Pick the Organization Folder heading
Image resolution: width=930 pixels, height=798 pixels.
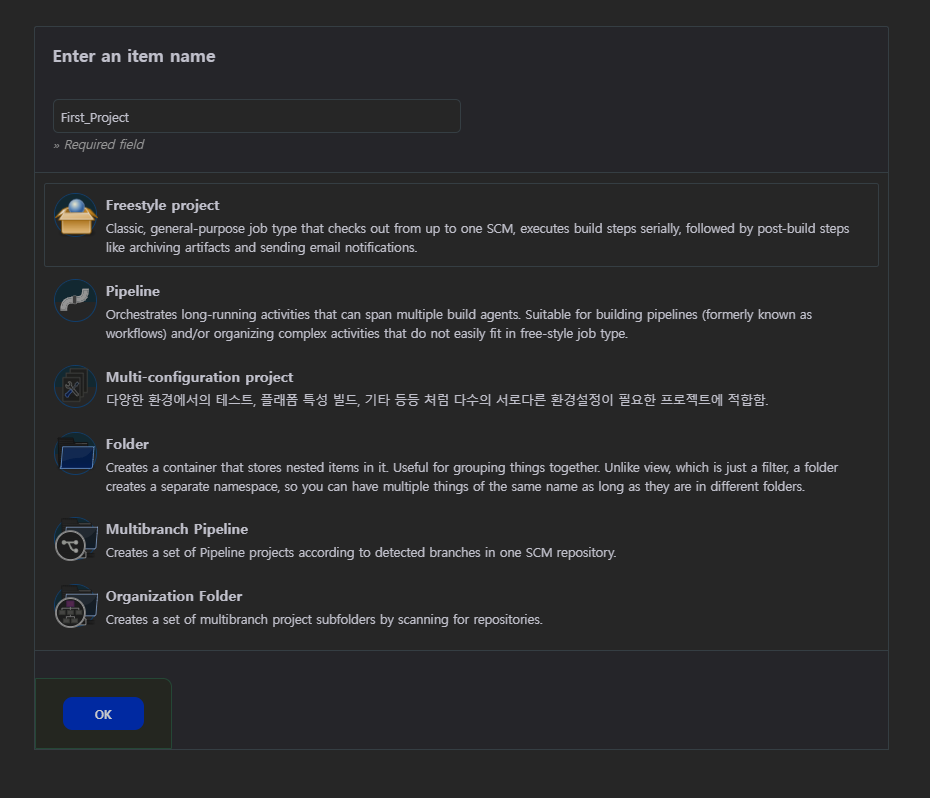click(174, 596)
